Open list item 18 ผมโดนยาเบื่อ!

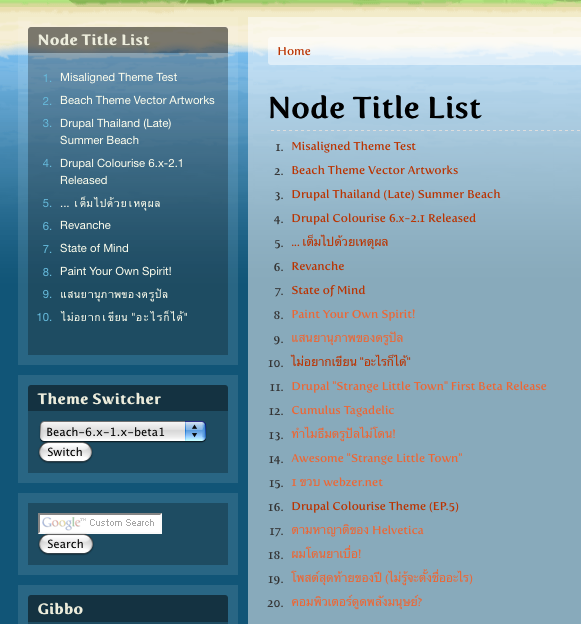tap(326, 554)
